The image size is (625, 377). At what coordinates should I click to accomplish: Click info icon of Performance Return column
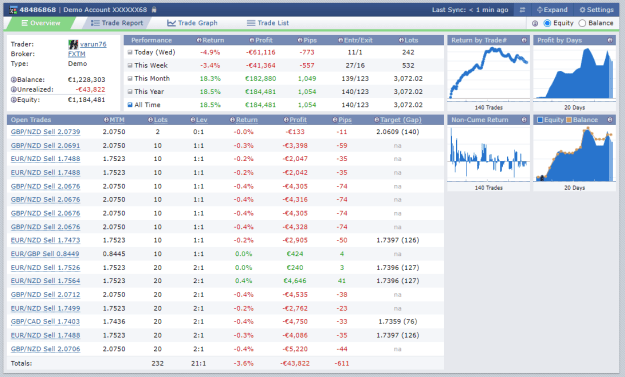[x=199, y=40]
